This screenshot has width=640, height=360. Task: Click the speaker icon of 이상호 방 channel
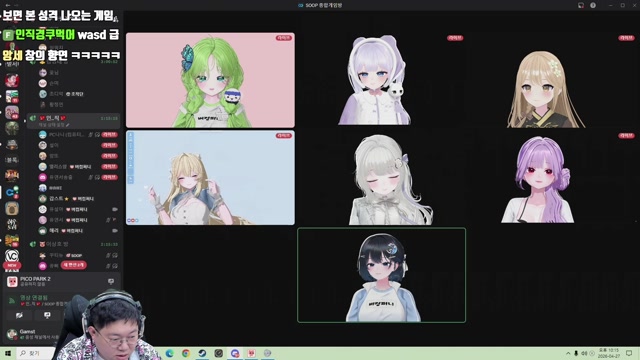pos(33,244)
